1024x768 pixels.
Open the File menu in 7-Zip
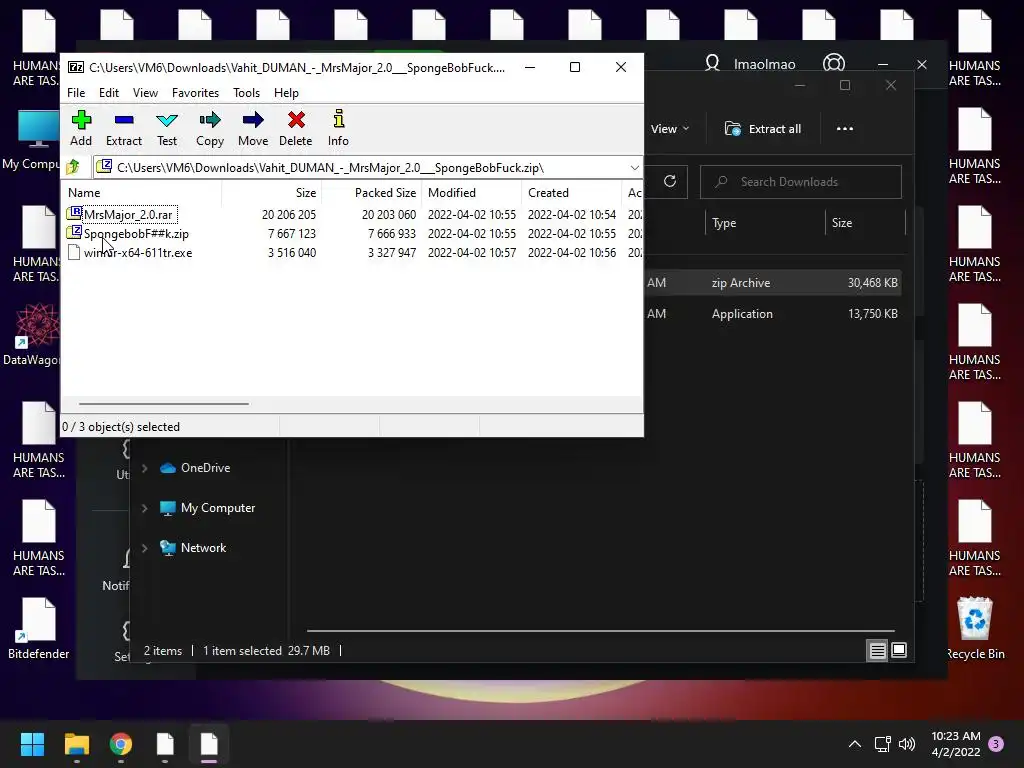(x=76, y=93)
